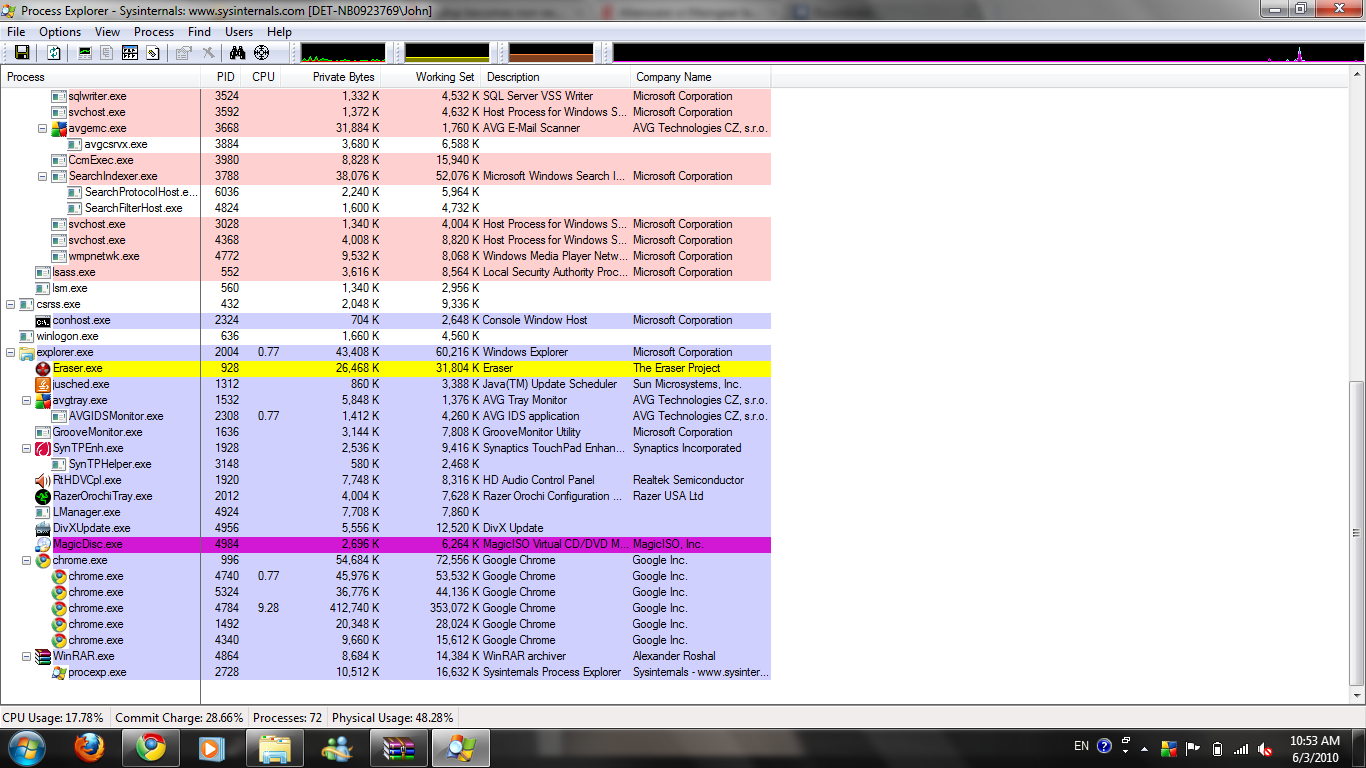Open the Process menu

click(x=154, y=32)
